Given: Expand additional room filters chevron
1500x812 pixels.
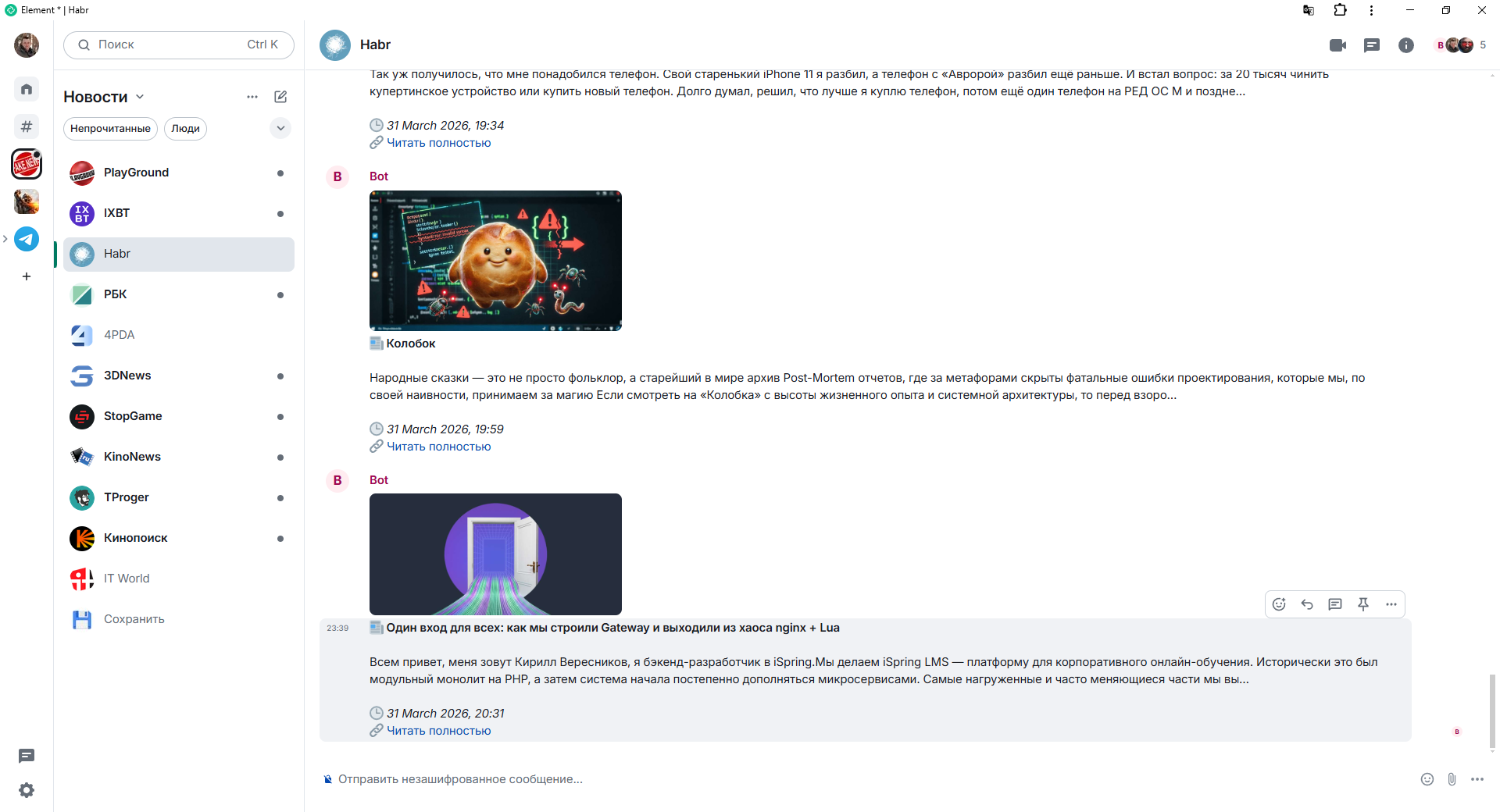Looking at the screenshot, I should point(280,129).
